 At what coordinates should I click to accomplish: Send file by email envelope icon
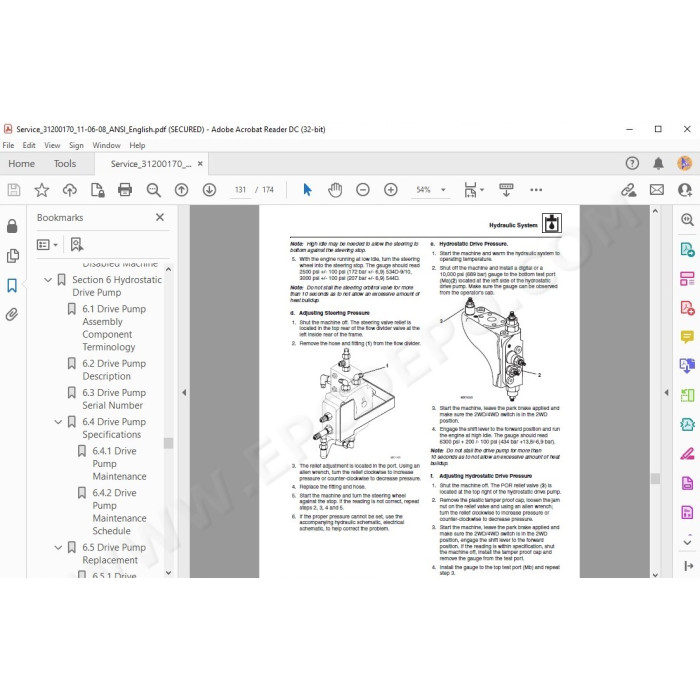(657, 190)
